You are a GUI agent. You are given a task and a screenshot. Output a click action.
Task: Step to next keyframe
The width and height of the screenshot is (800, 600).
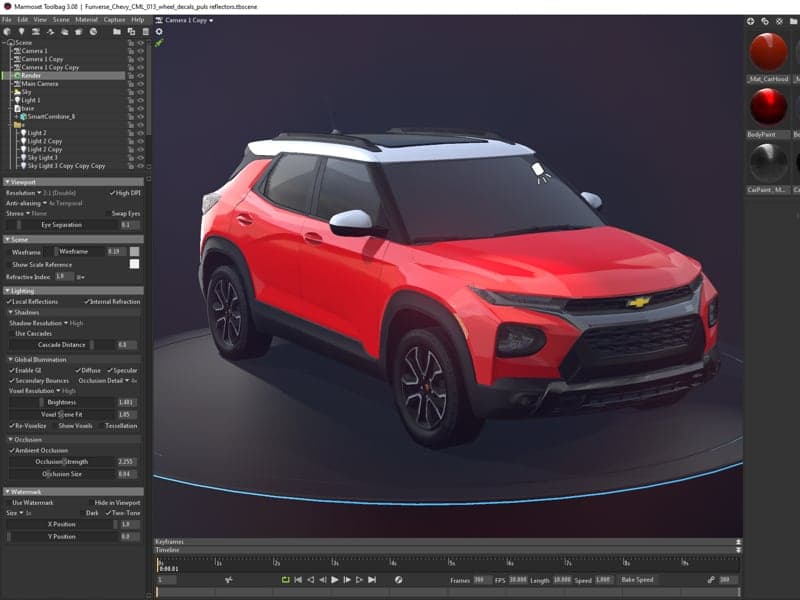click(x=359, y=580)
